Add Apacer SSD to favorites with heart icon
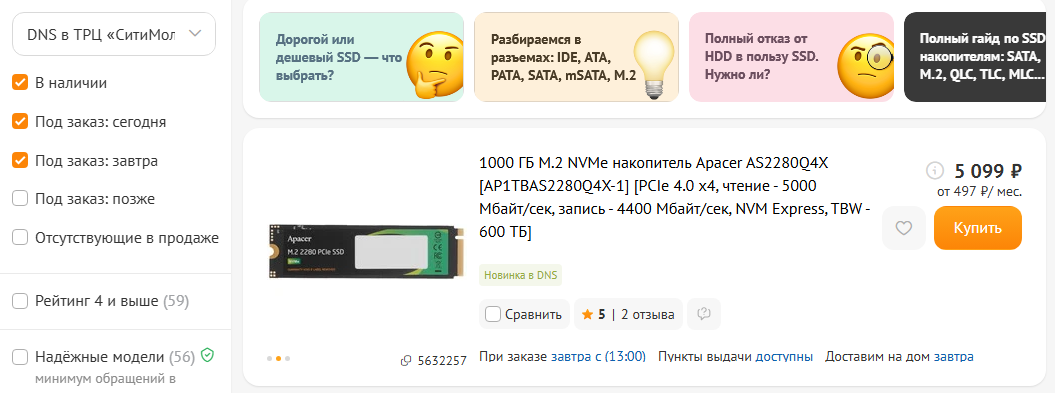1055x393 pixels. tap(904, 228)
